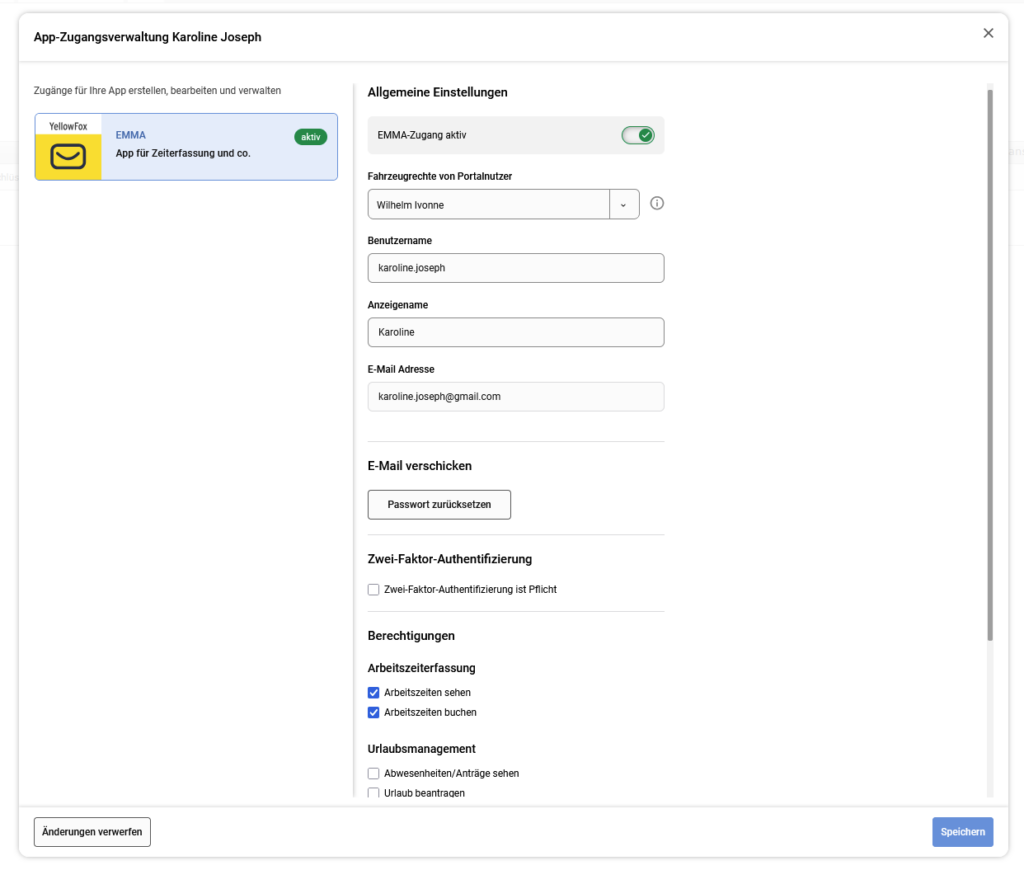Image resolution: width=1024 pixels, height=870 pixels.
Task: Check Abwesenheiten/Anträge sehen checkbox
Action: click(374, 773)
